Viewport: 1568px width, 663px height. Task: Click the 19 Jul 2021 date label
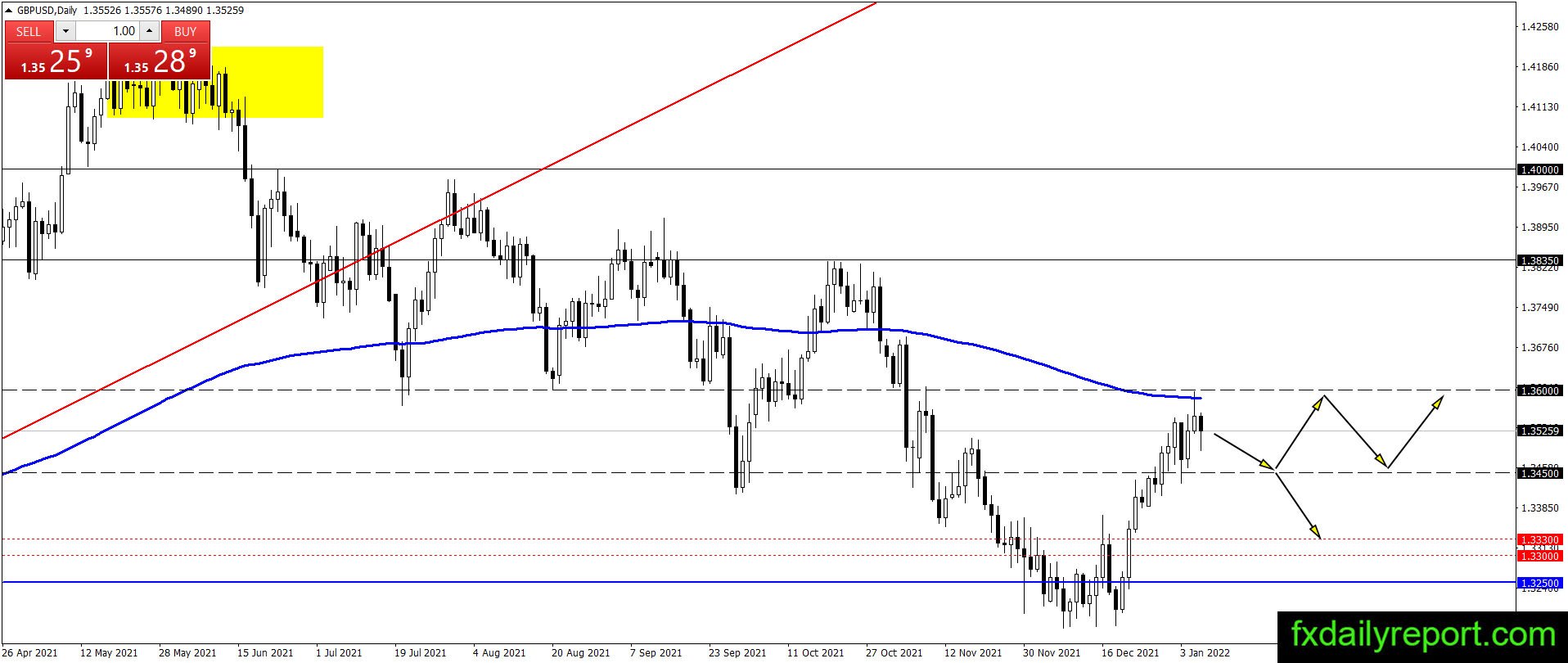pos(421,653)
